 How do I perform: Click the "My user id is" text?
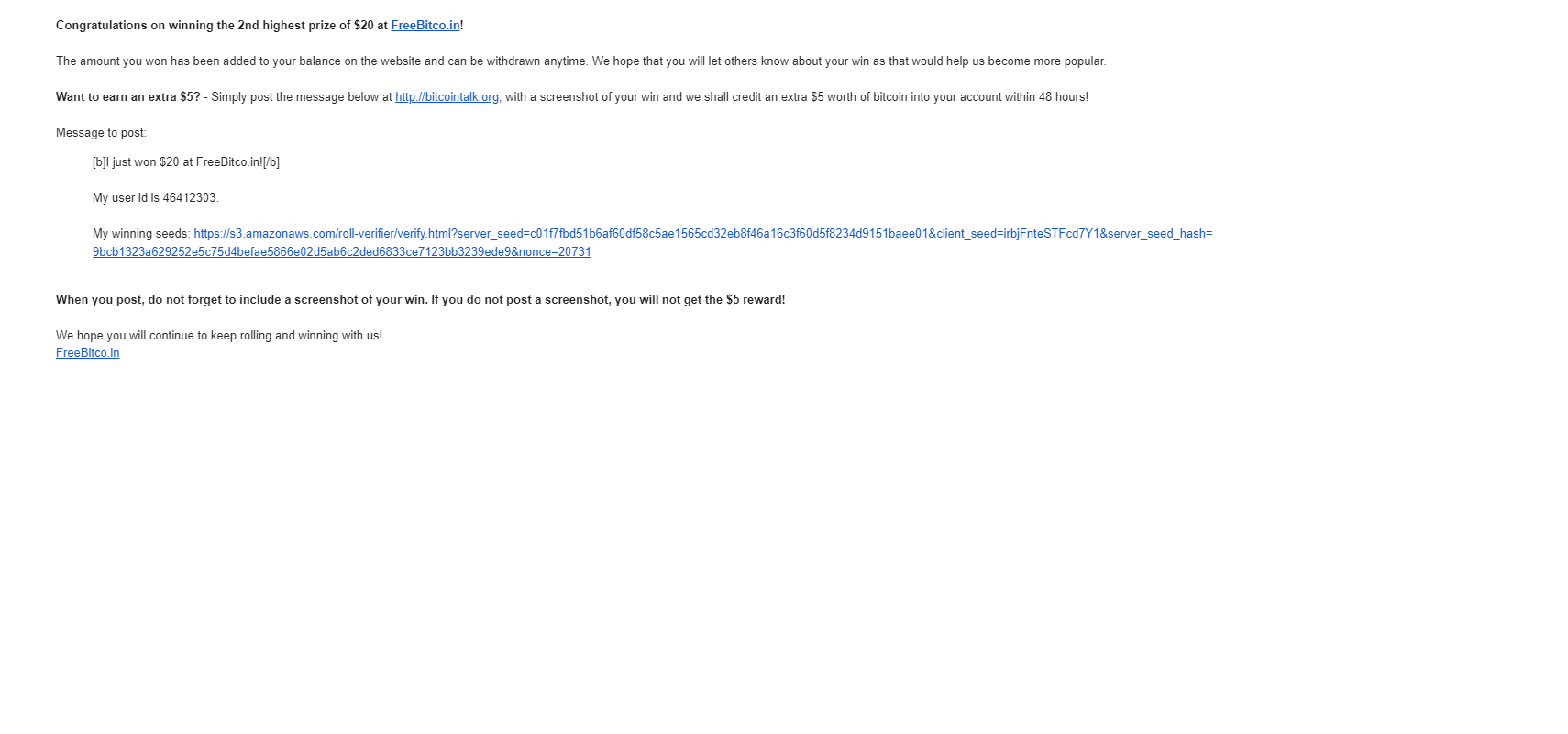pos(126,198)
